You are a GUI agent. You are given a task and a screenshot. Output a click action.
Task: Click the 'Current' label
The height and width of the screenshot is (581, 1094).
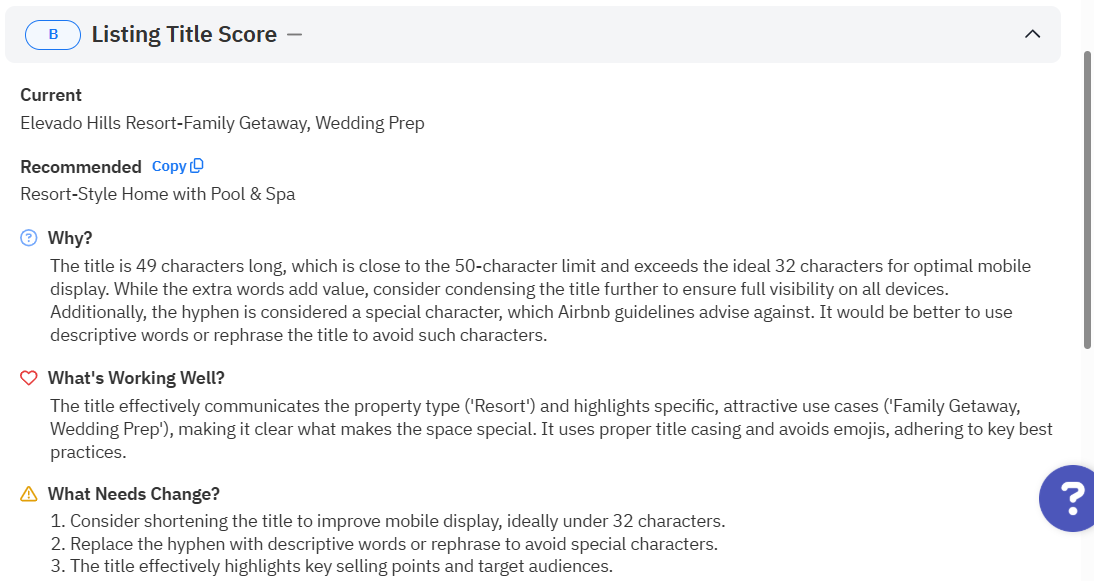click(x=51, y=95)
